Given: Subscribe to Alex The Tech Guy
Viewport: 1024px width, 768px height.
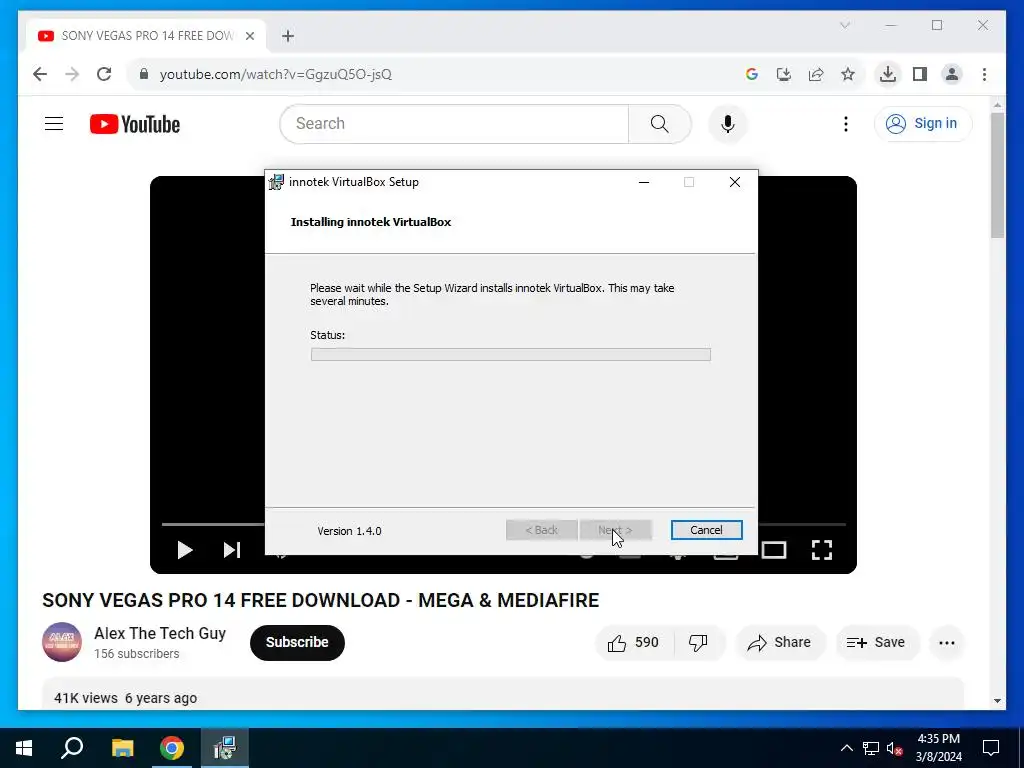Looking at the screenshot, I should tap(297, 643).
